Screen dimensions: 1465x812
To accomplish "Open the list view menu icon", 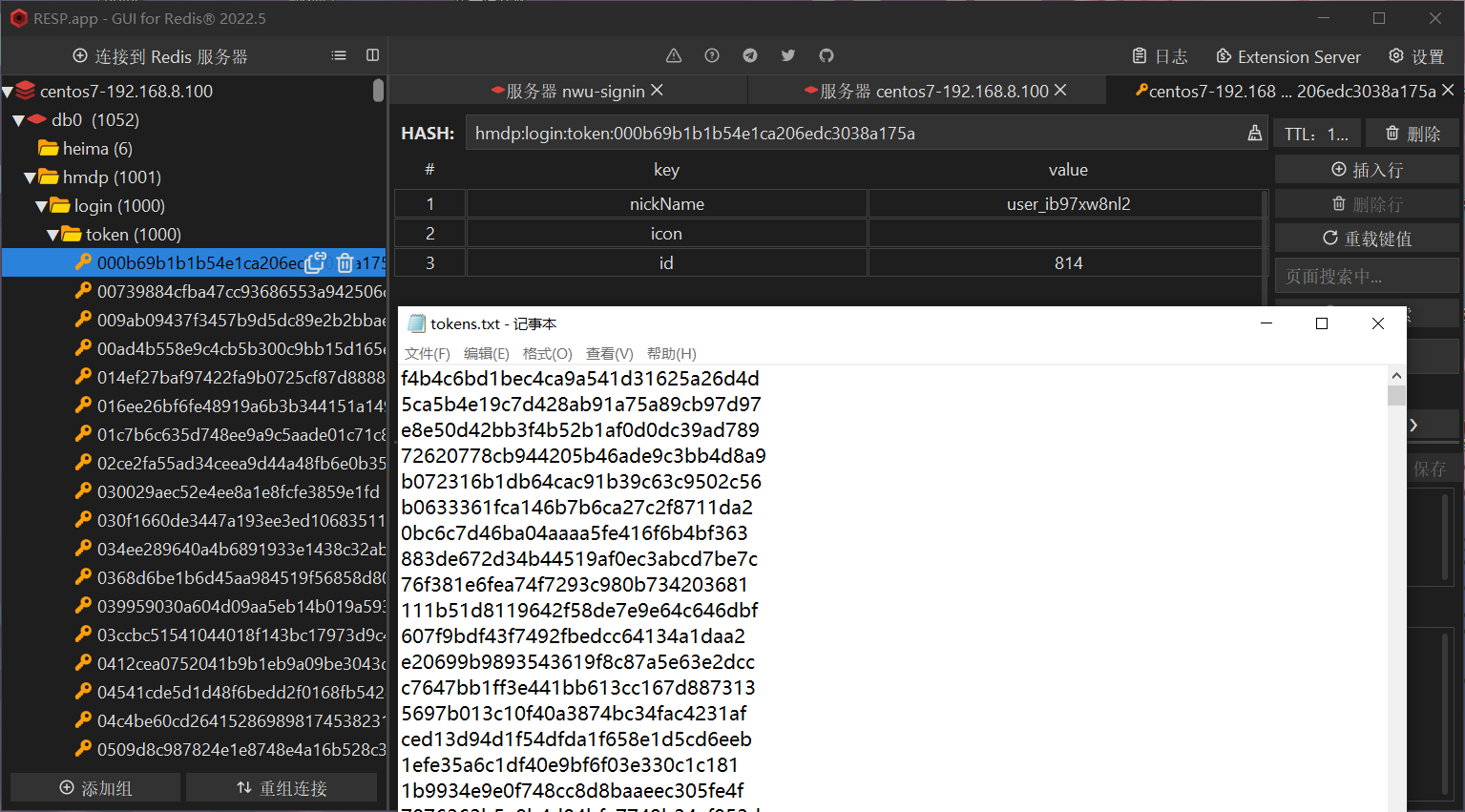I will click(339, 55).
